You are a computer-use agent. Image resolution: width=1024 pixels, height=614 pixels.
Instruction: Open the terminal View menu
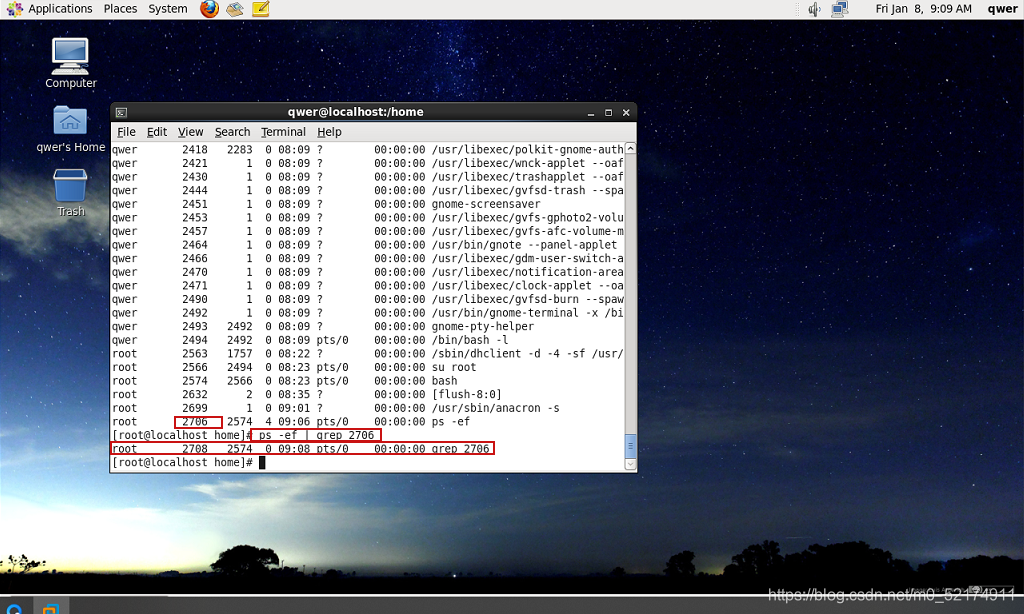click(x=191, y=132)
